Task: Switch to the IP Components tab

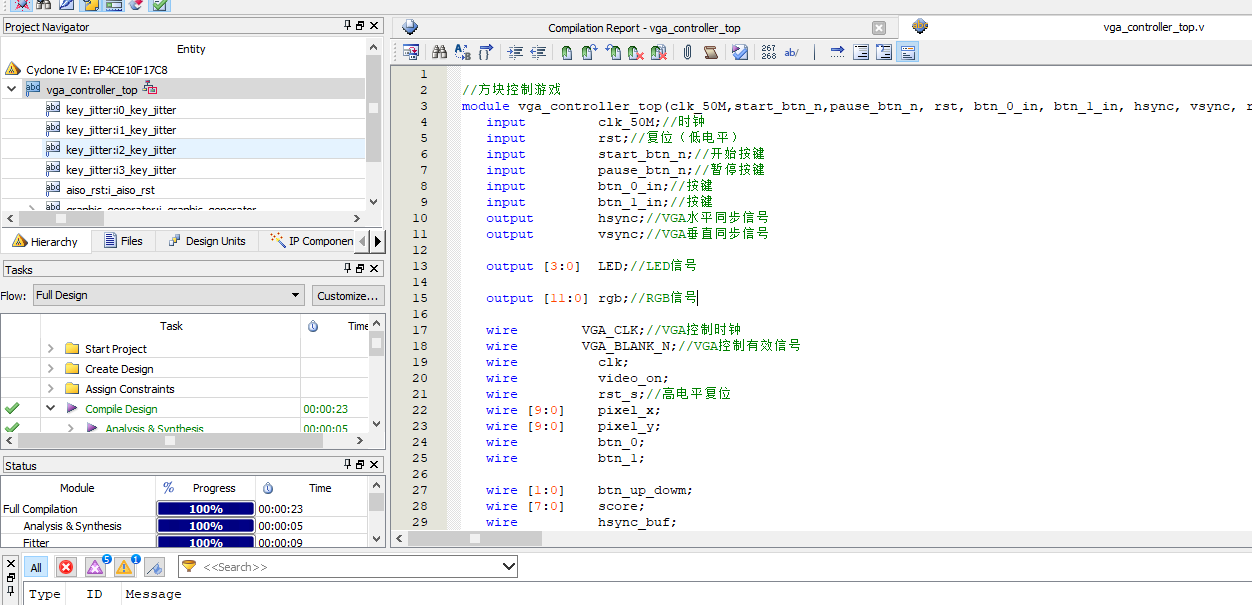Action: (311, 241)
